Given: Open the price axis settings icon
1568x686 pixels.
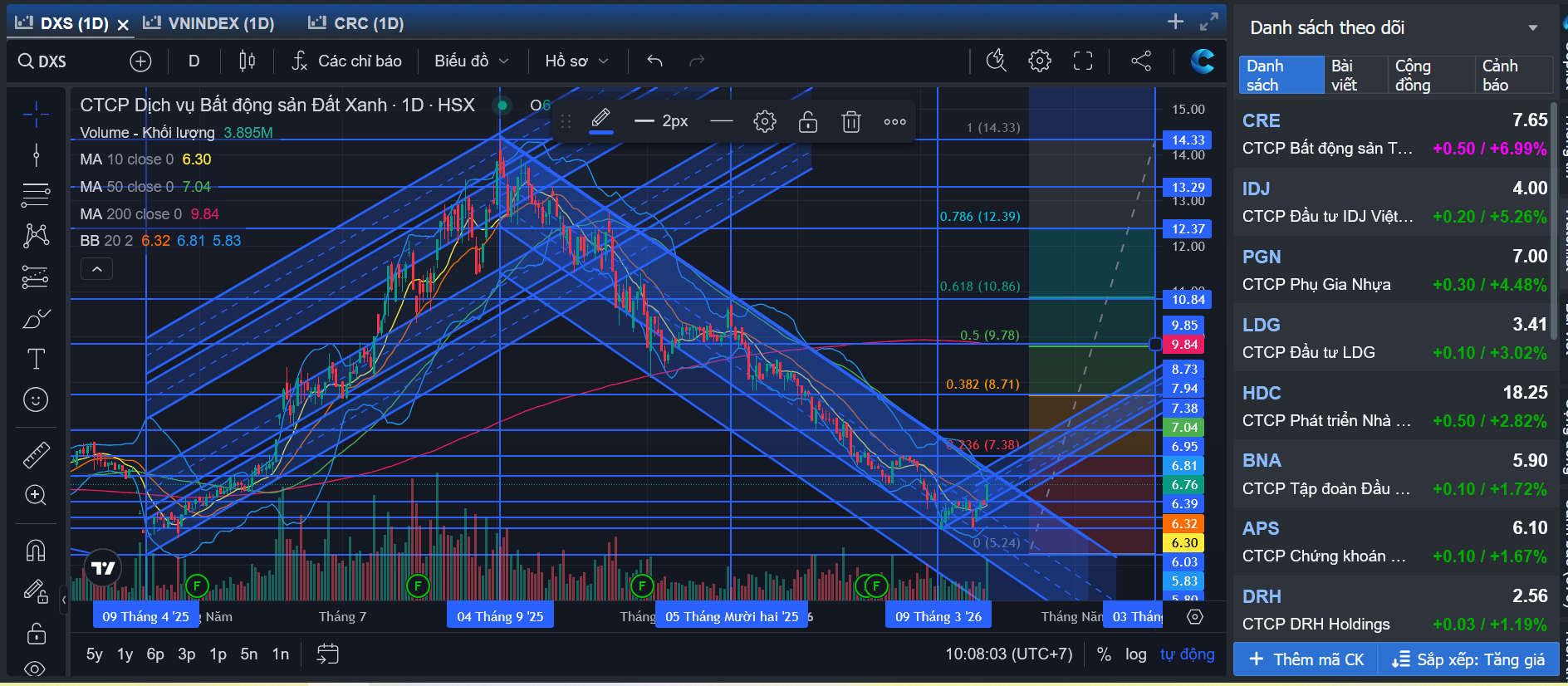Looking at the screenshot, I should pyautogui.click(x=1195, y=617).
